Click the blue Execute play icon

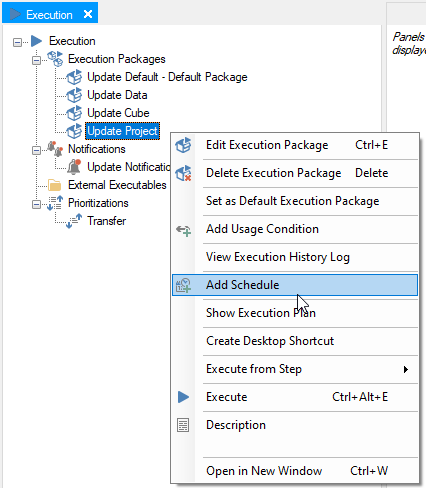coord(183,397)
